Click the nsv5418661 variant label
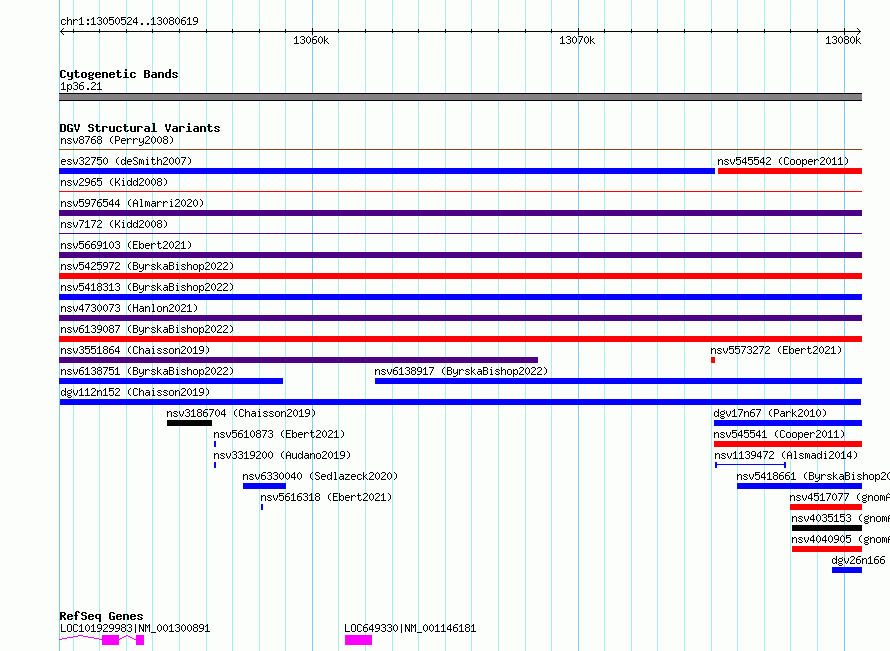 813,476
